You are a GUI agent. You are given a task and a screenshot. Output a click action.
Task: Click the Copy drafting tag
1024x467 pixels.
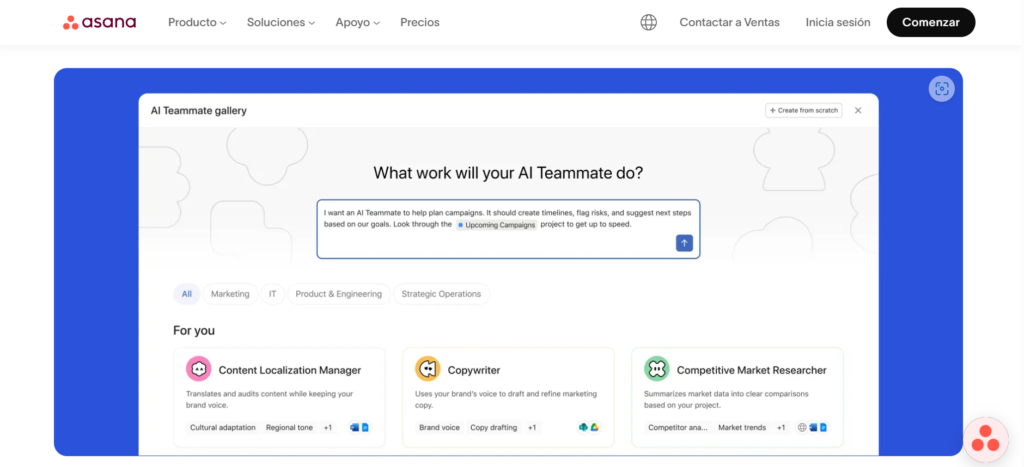click(494, 428)
